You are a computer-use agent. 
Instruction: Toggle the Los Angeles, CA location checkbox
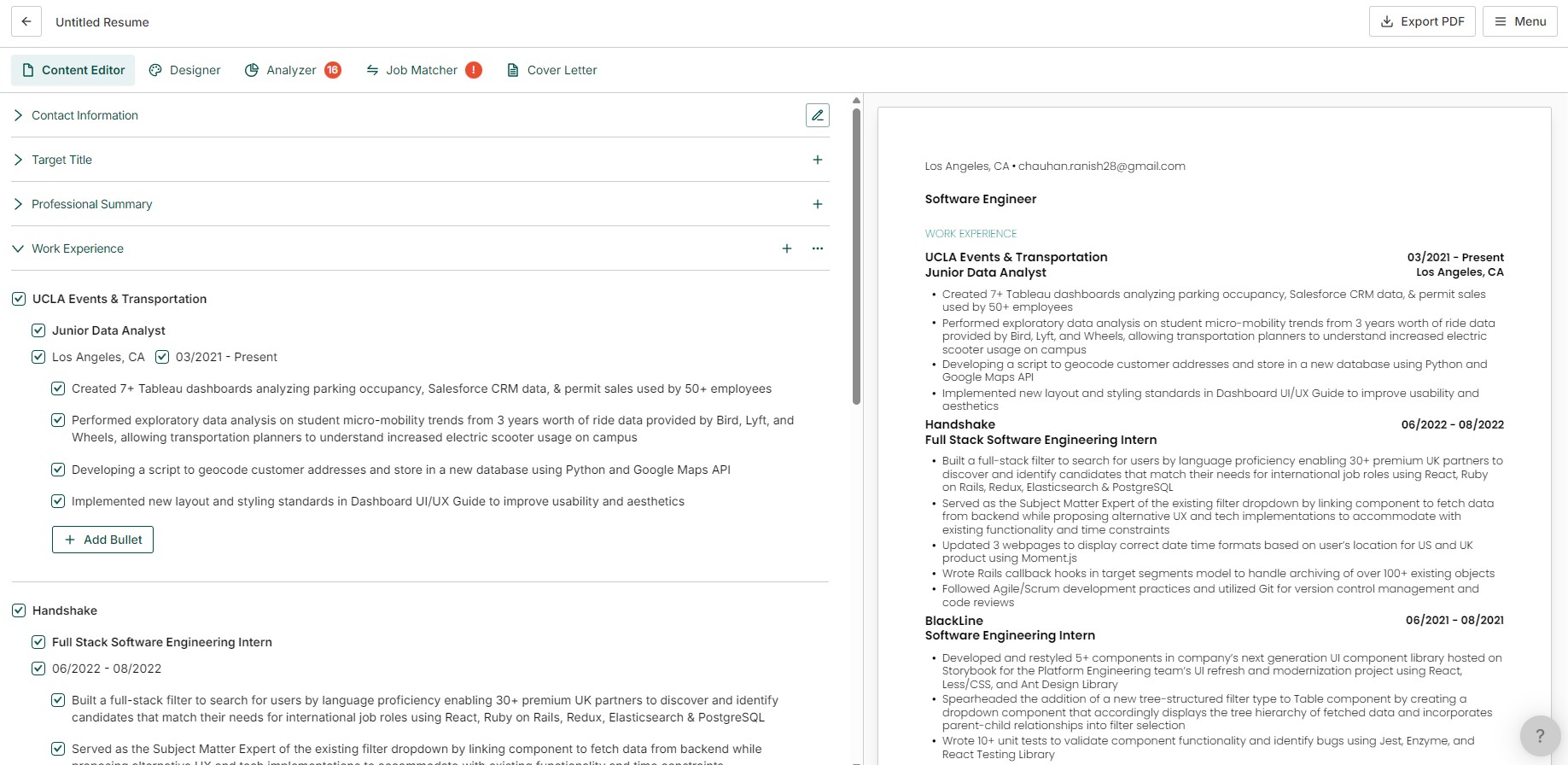click(38, 357)
